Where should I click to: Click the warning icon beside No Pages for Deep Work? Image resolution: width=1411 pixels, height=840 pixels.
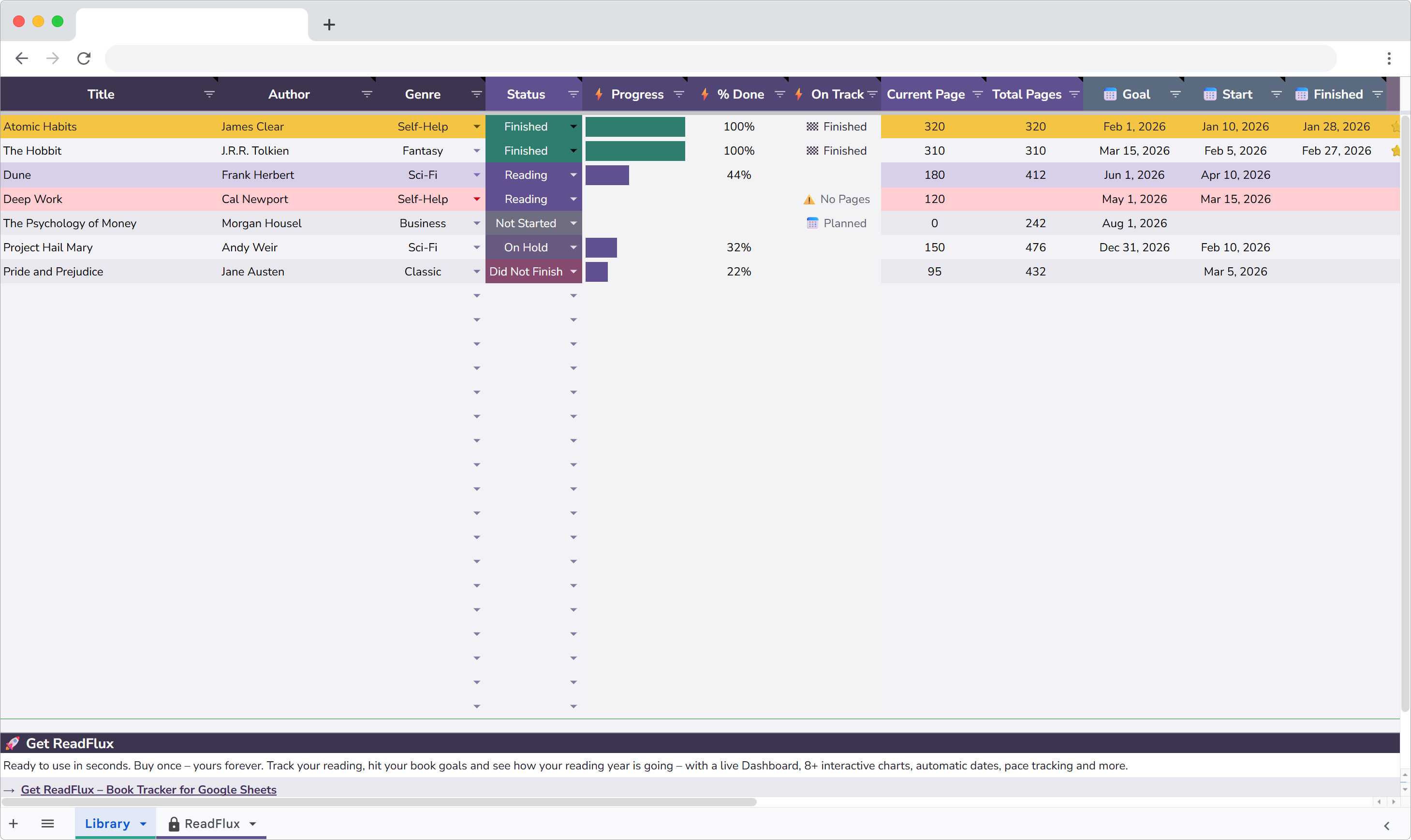808,199
